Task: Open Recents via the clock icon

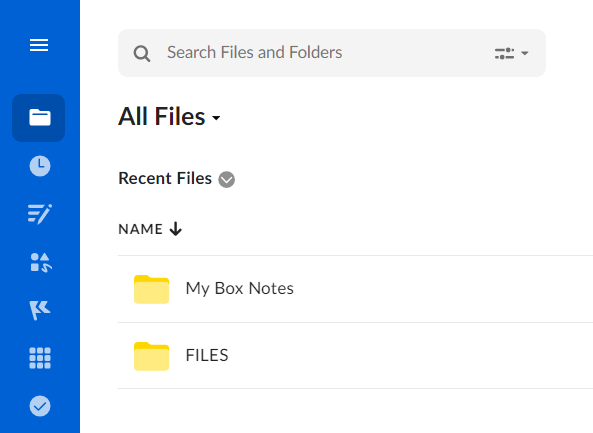Action: pyautogui.click(x=40, y=166)
